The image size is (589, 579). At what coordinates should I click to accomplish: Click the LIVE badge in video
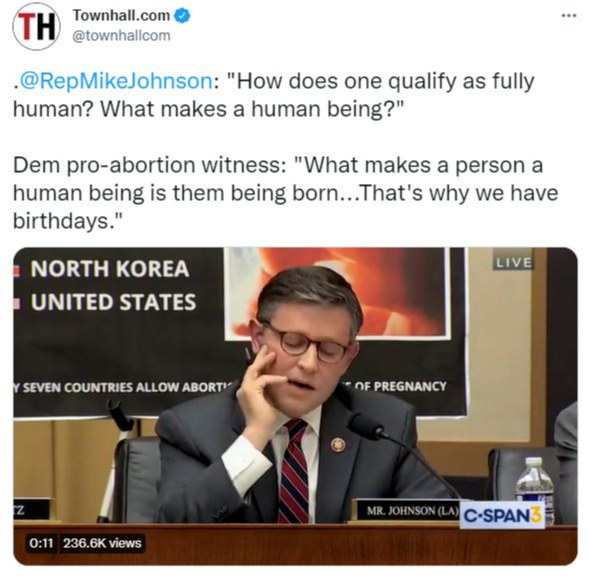(513, 263)
